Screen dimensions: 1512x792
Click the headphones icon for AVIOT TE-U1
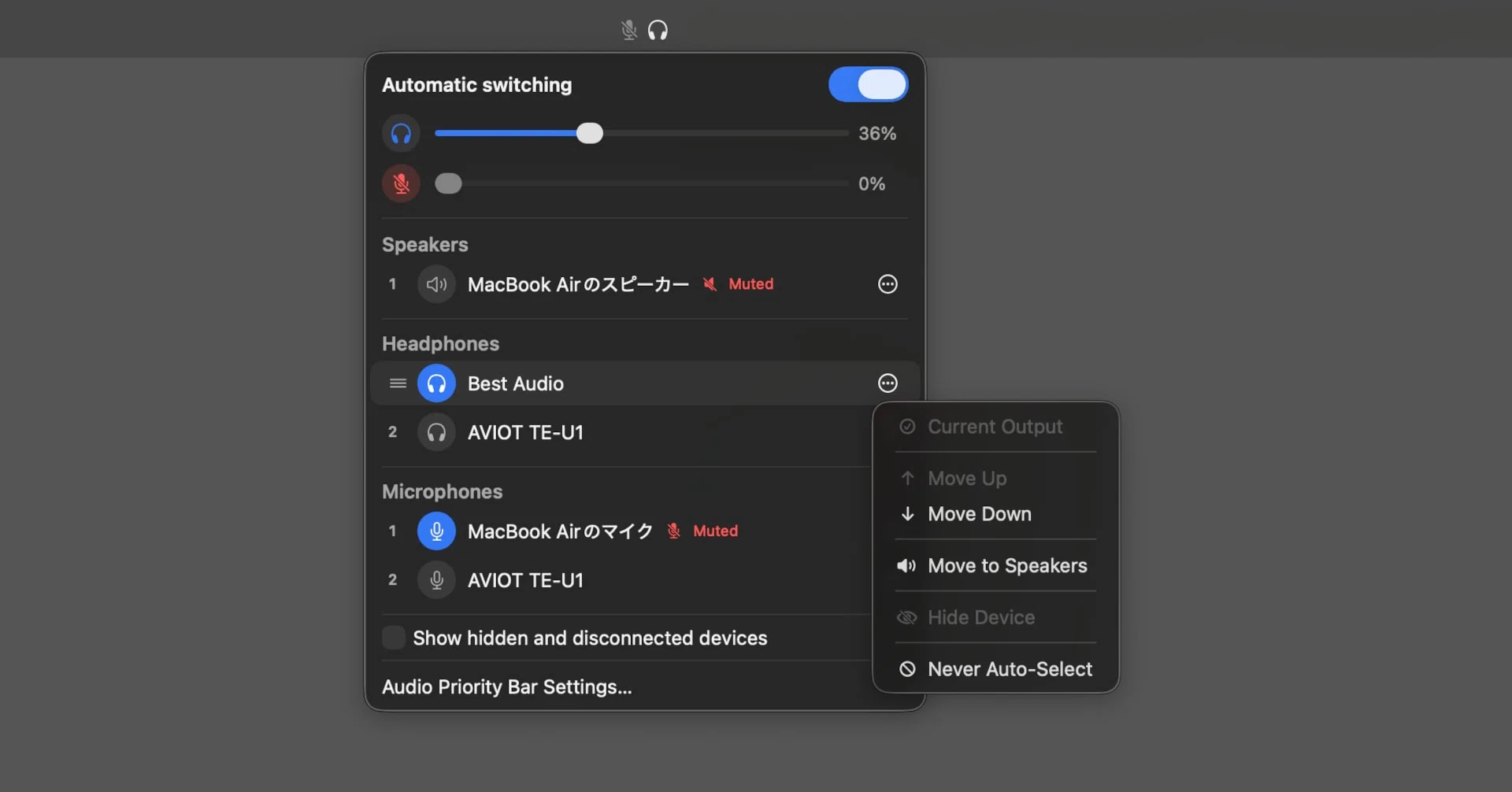[436, 432]
